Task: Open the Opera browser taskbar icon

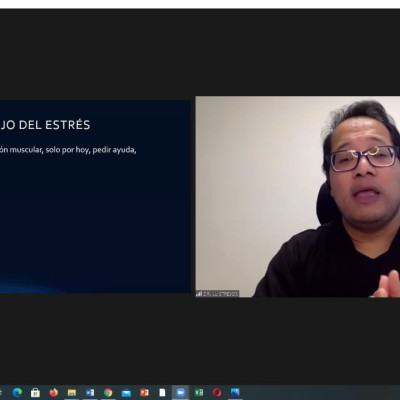Action: click(x=217, y=392)
